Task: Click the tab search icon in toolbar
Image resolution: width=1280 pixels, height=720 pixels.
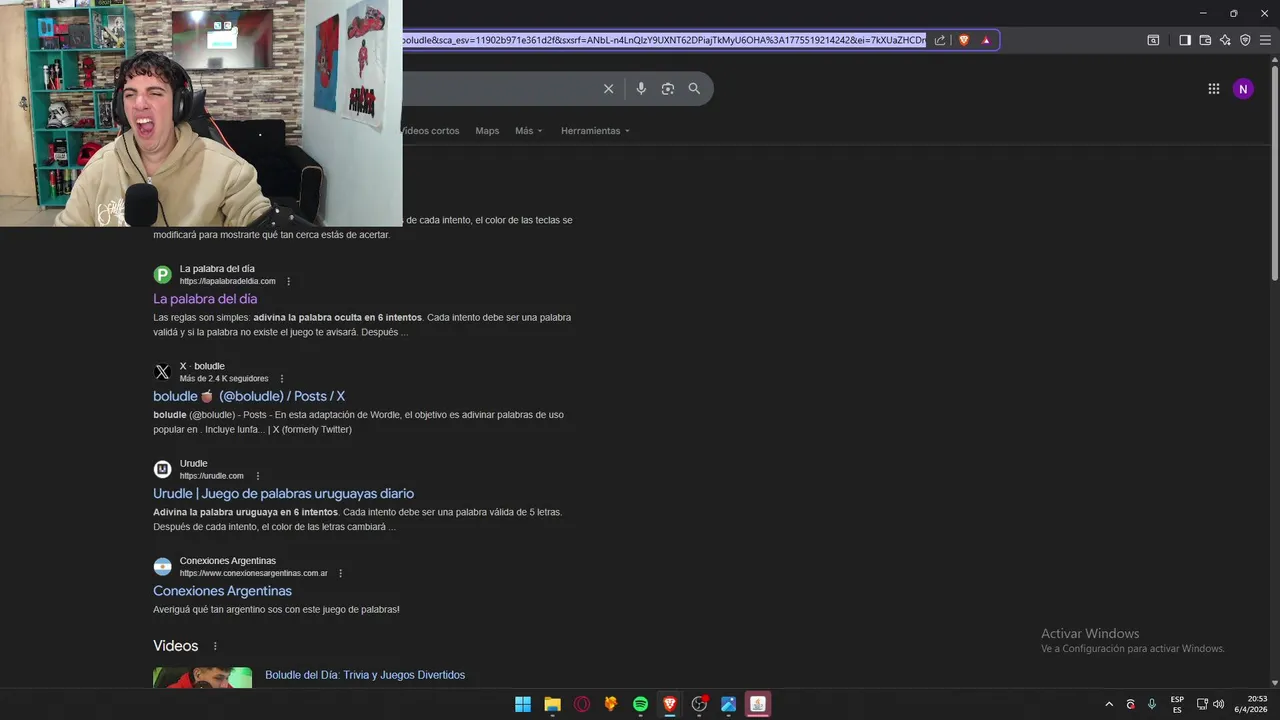Action: pos(1153,40)
